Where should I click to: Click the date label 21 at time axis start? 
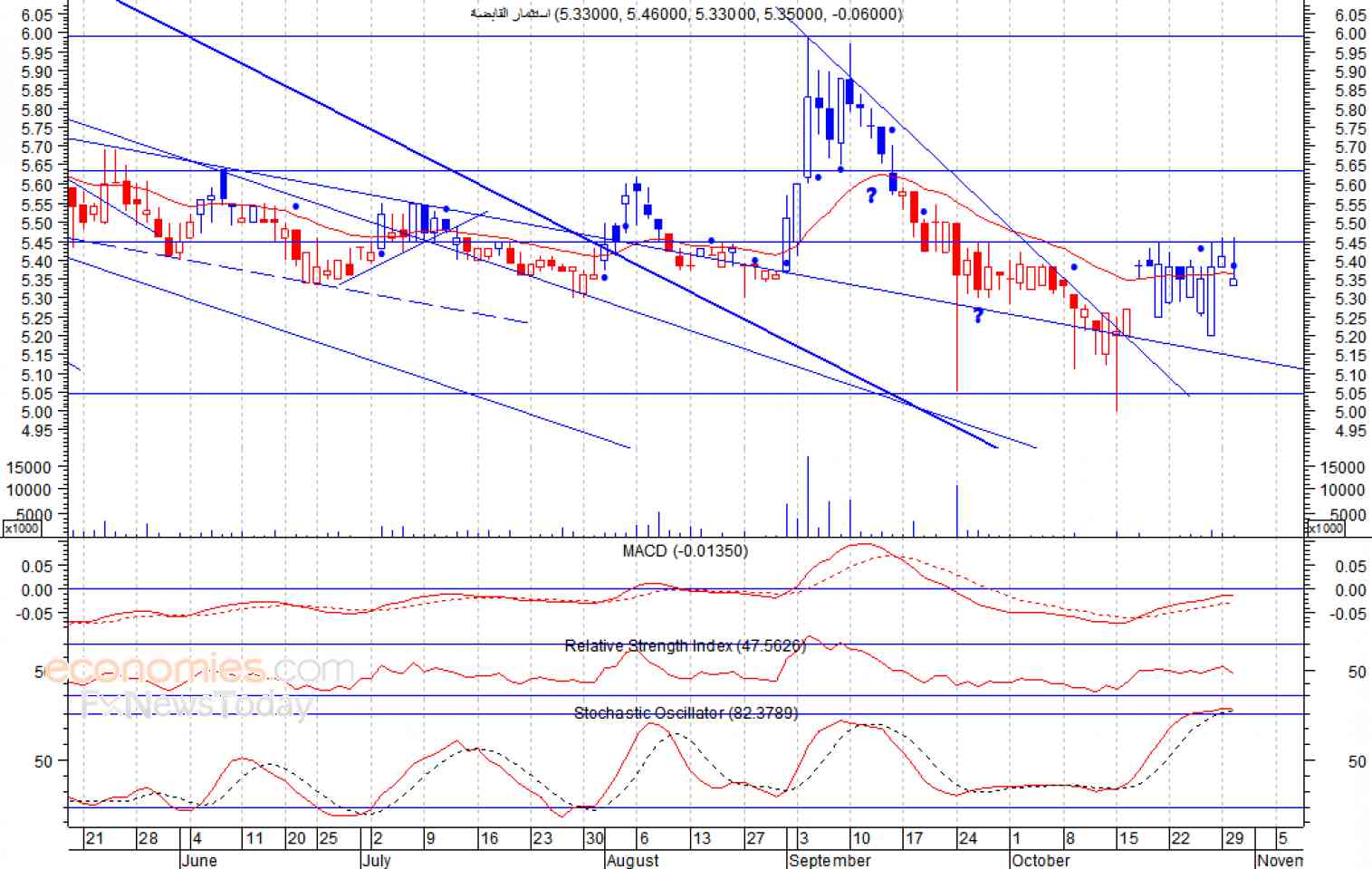[94, 838]
